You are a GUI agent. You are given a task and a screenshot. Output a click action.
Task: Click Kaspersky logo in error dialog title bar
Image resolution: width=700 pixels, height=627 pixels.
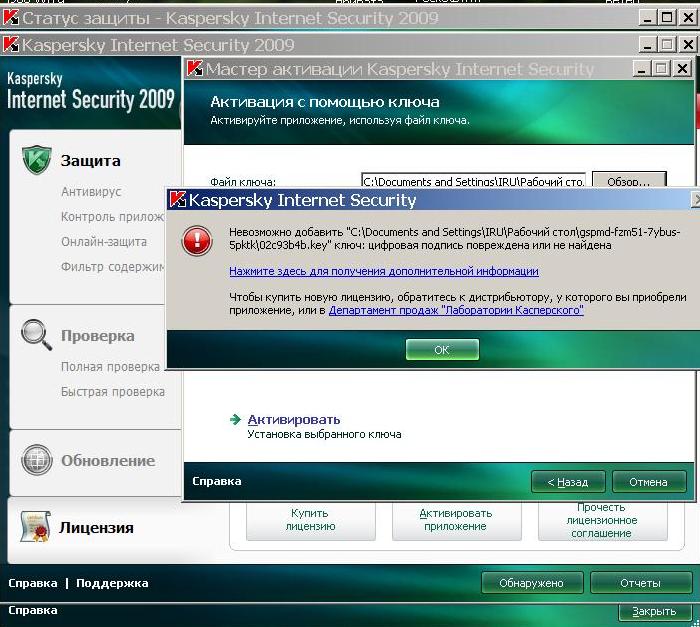[177, 200]
